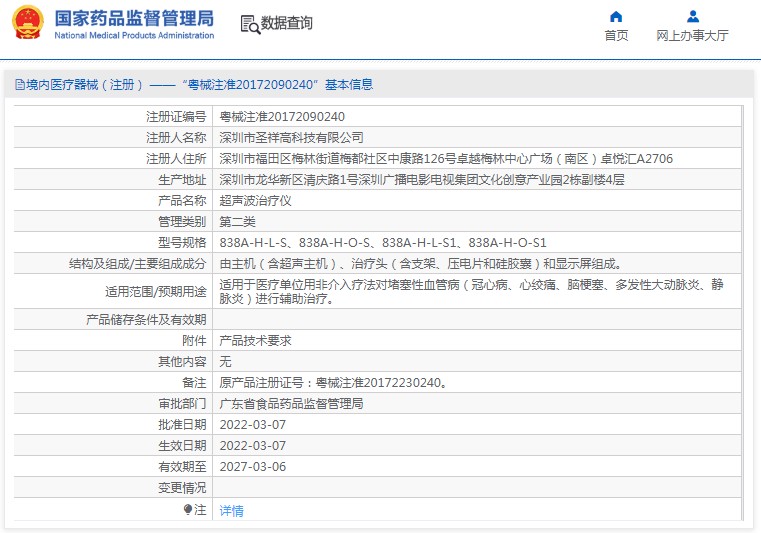Click the 网上办事大厅 text label
761x533 pixels.
click(692, 36)
